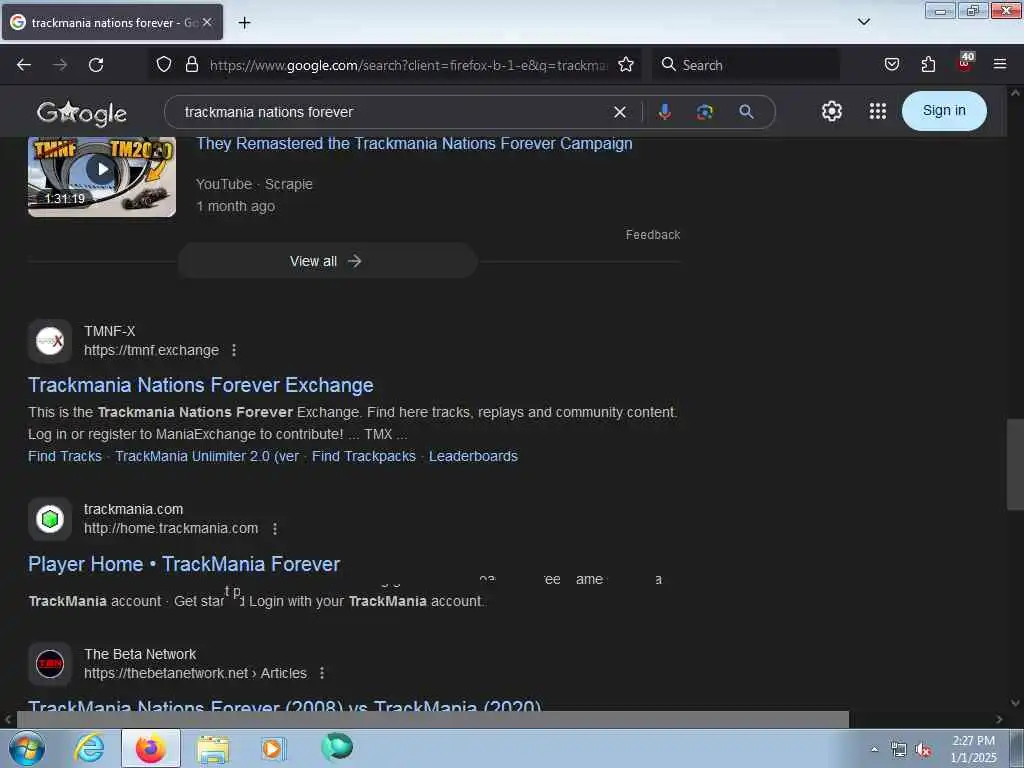Open the TMNF-X site favicon
Screen dimensions: 1024x768
pyautogui.click(x=50, y=341)
